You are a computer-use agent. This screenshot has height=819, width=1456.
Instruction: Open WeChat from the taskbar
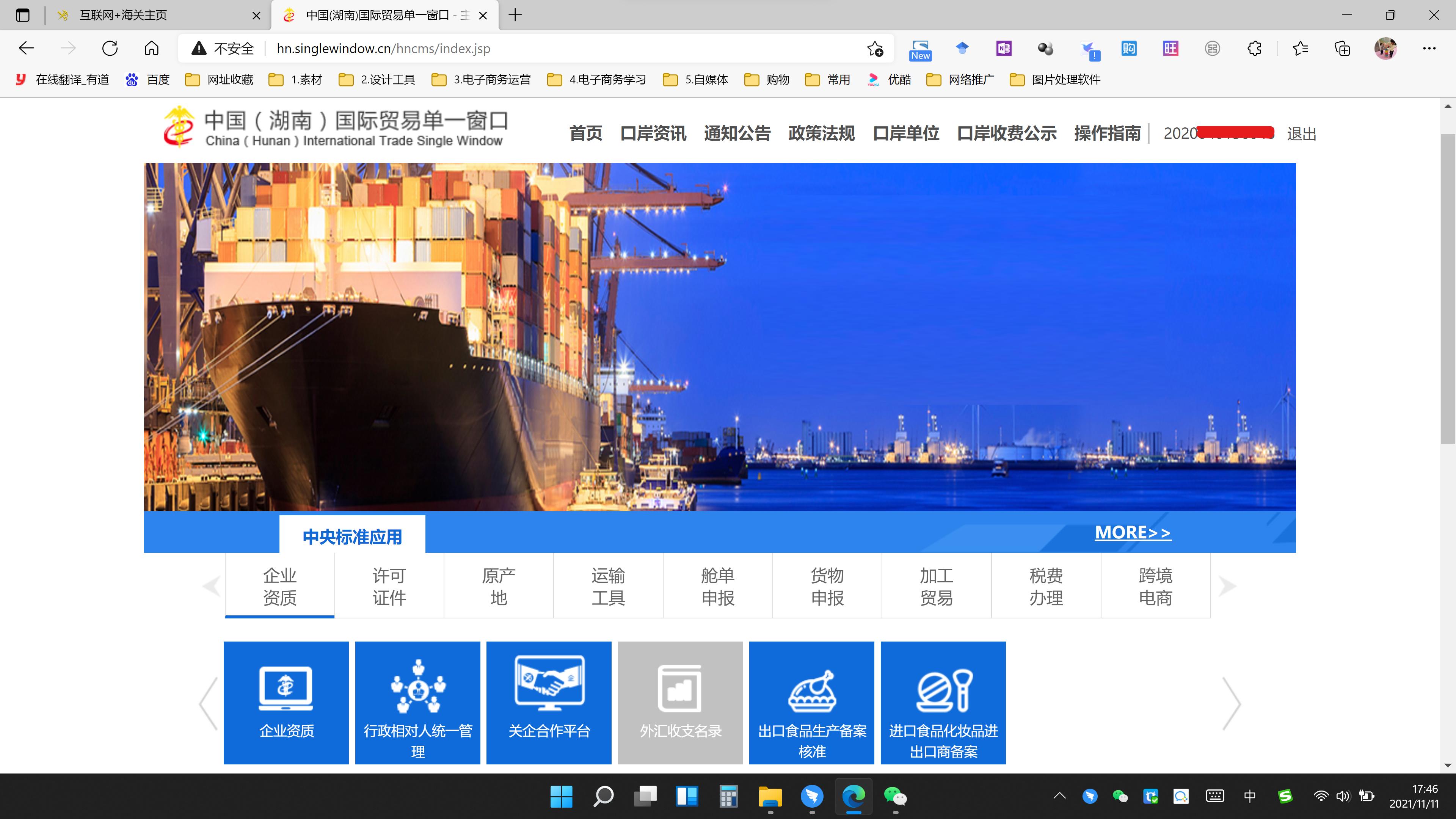895,796
